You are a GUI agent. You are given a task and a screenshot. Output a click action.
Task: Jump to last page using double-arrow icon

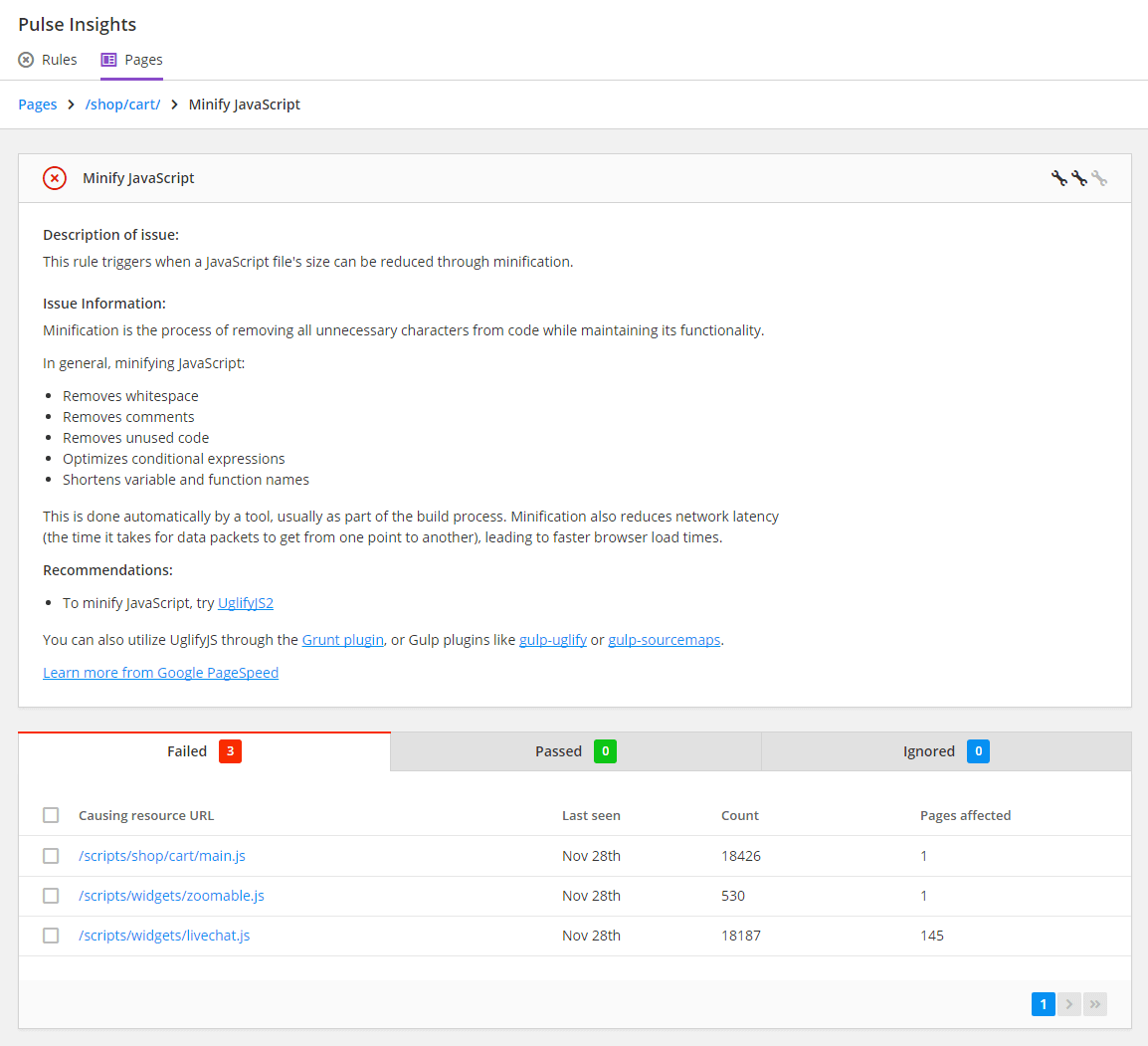click(x=1095, y=1003)
